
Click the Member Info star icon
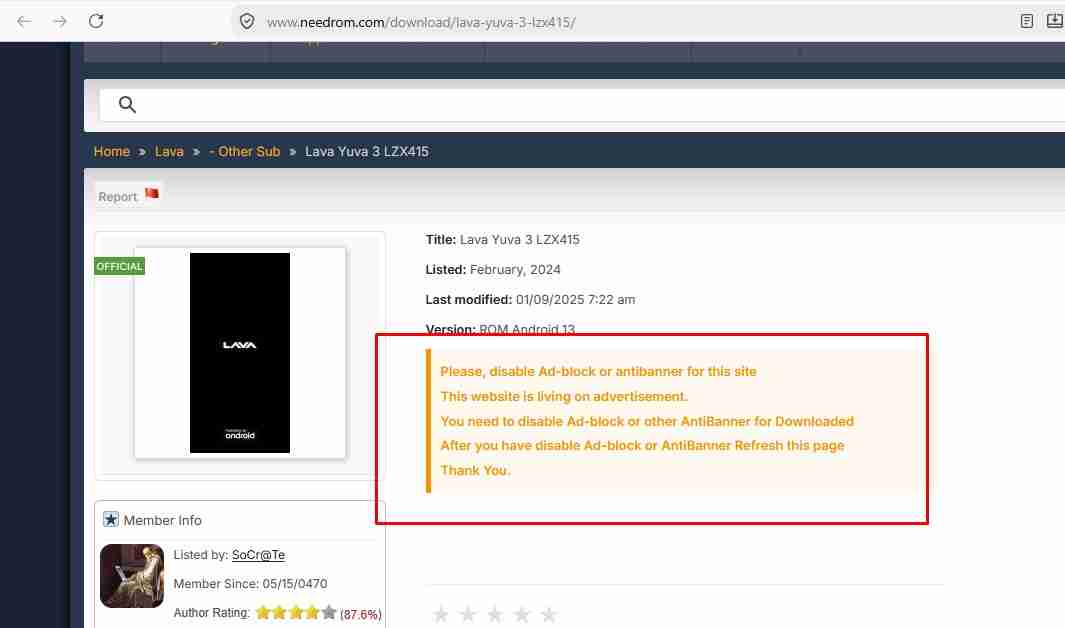tap(111, 519)
